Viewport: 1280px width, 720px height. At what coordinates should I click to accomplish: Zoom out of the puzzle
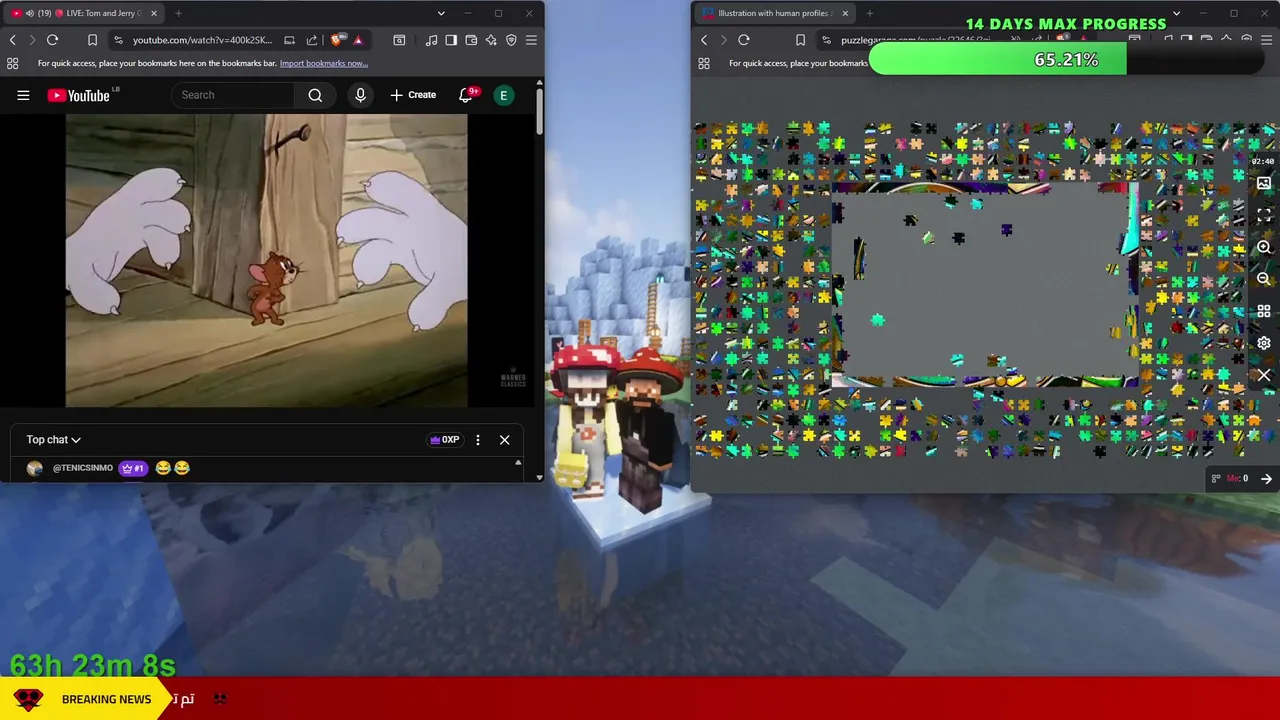click(x=1264, y=279)
